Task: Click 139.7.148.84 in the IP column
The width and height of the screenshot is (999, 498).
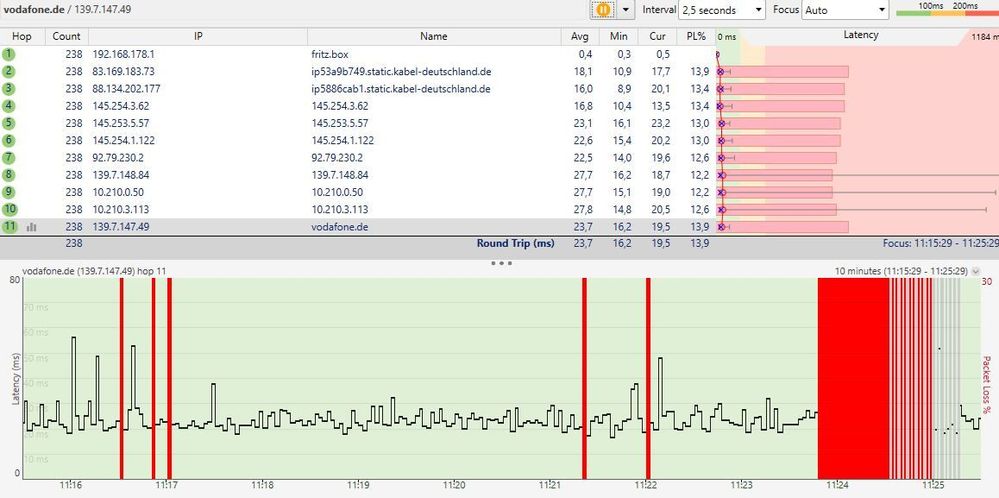Action: (121, 175)
